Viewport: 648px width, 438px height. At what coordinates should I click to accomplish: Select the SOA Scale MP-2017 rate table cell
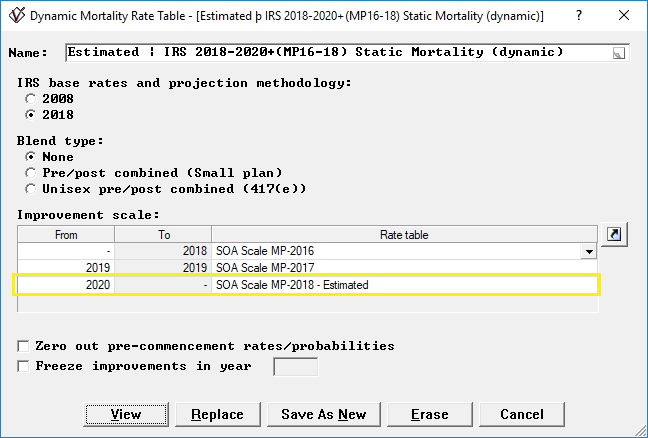click(x=400, y=268)
